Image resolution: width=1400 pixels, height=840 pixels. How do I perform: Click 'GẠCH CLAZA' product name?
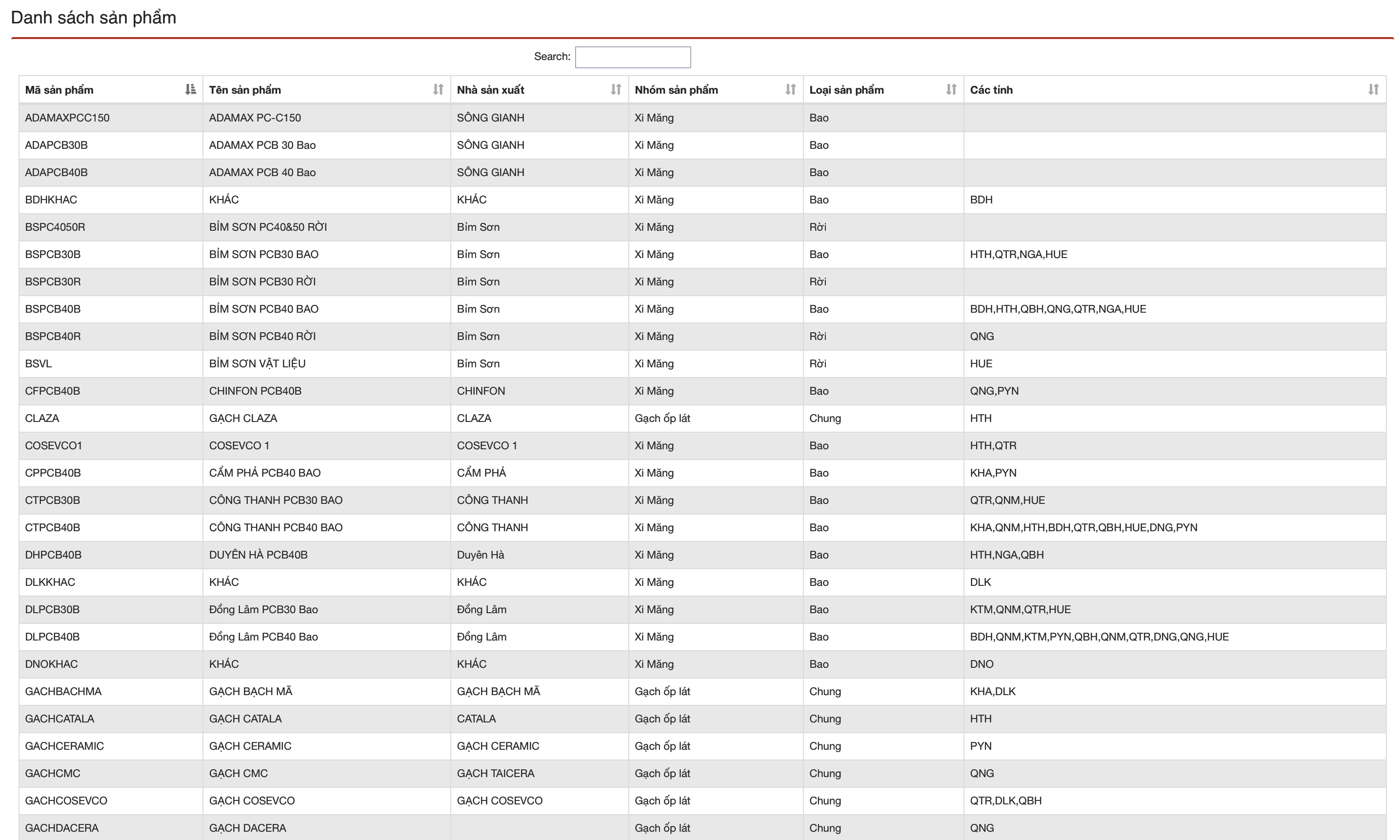tap(243, 419)
